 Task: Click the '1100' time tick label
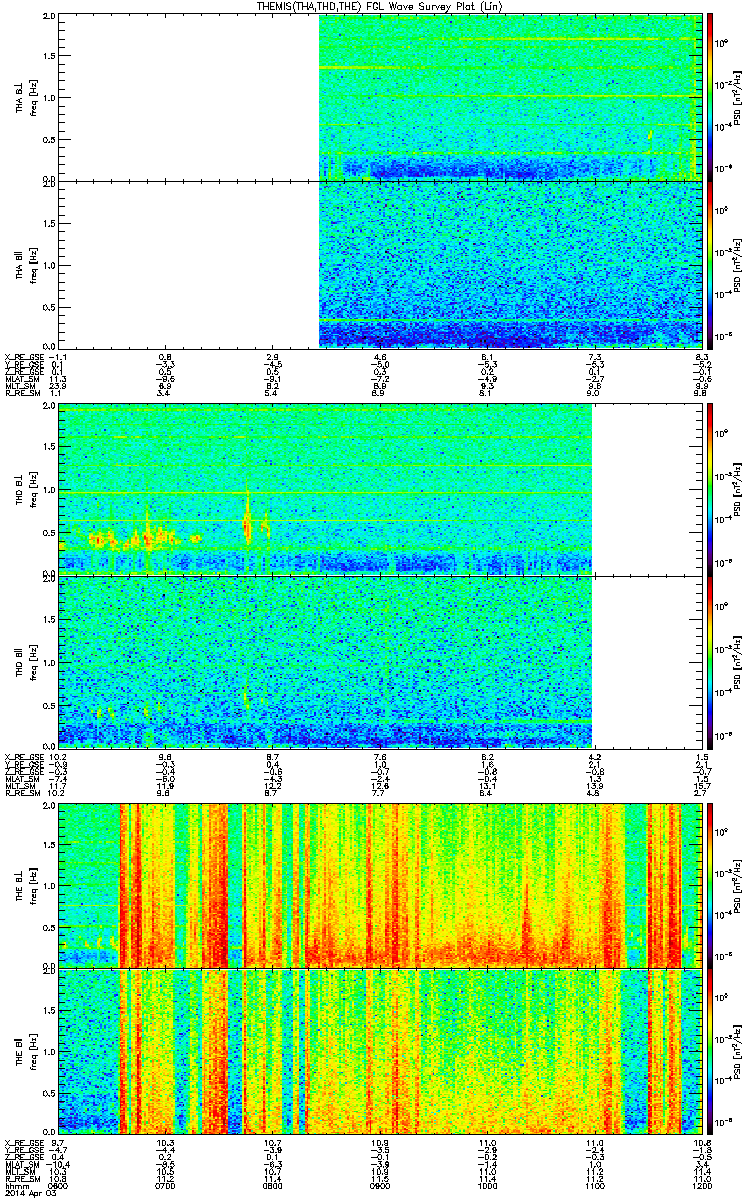pyautogui.click(x=592, y=1185)
